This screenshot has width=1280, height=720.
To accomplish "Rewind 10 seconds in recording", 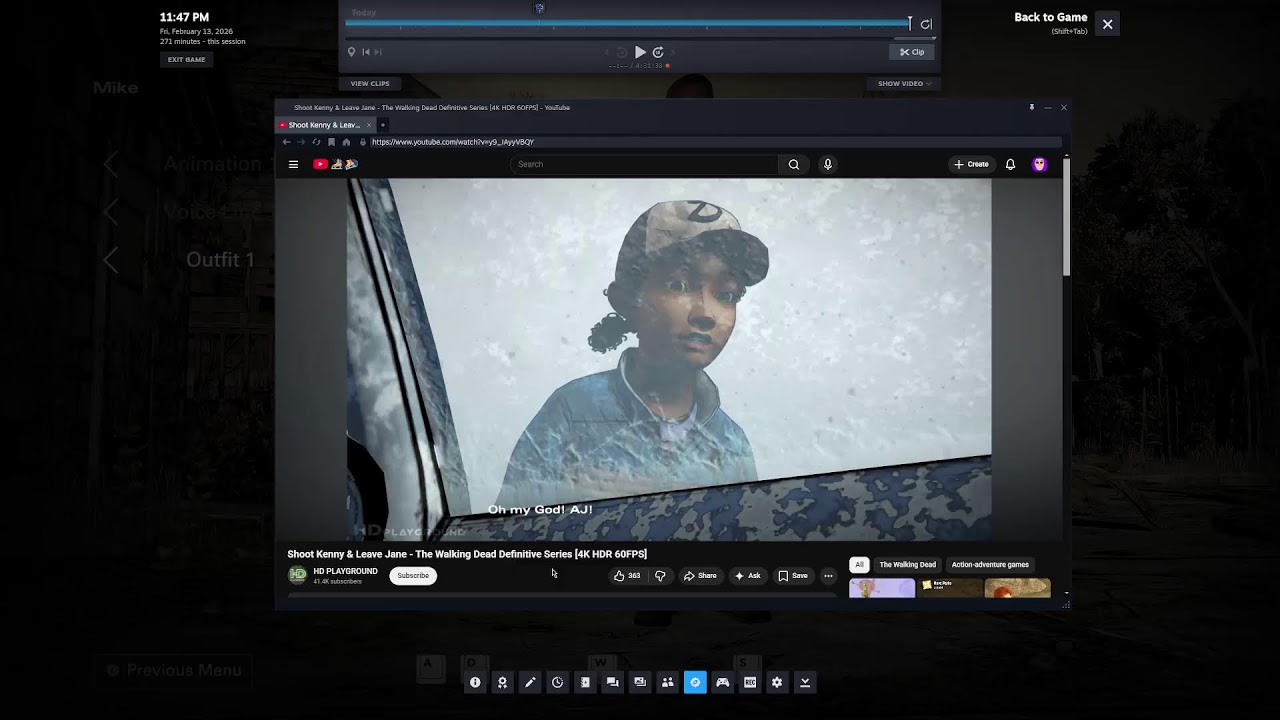I will pos(622,52).
